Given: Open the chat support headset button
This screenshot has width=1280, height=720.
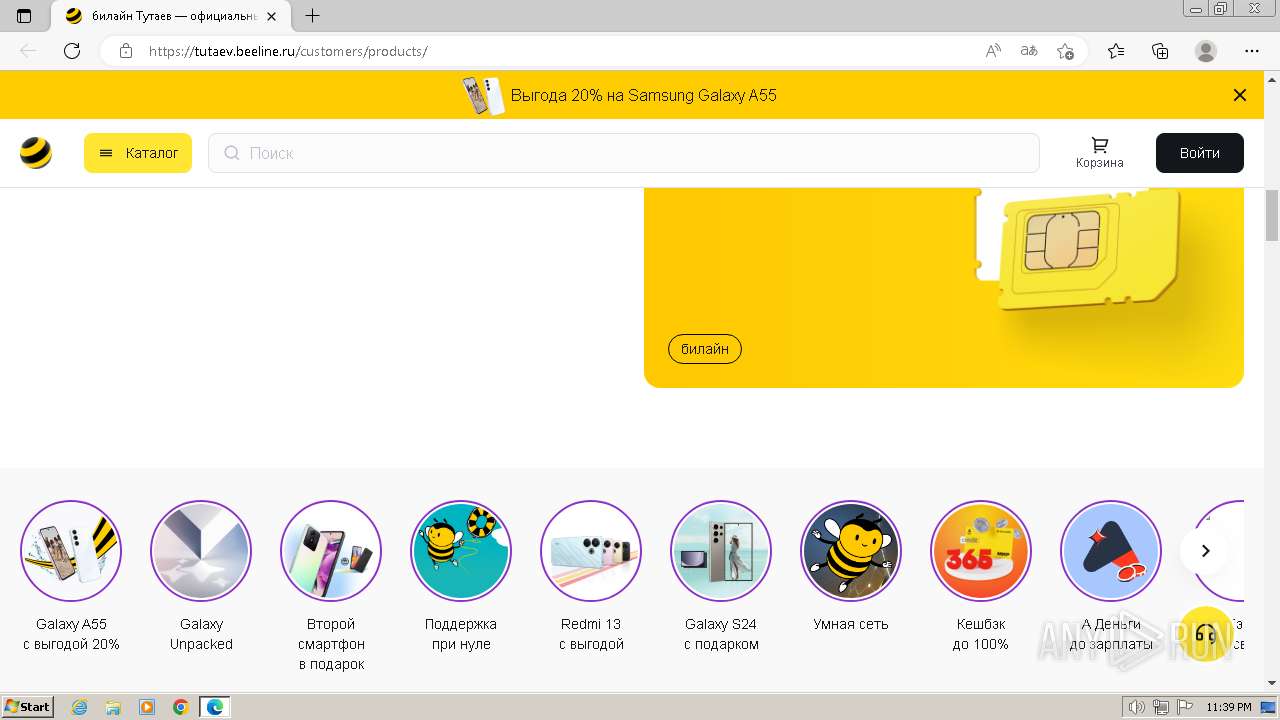Looking at the screenshot, I should point(1206,634).
